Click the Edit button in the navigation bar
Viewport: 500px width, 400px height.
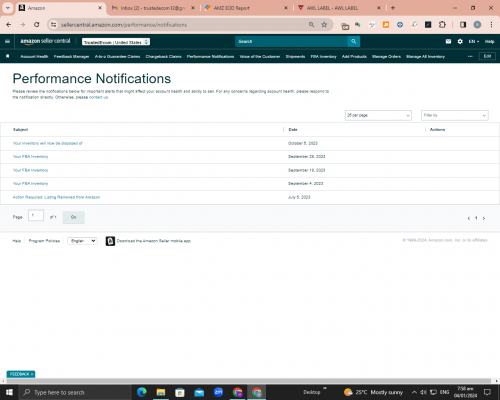[487, 56]
